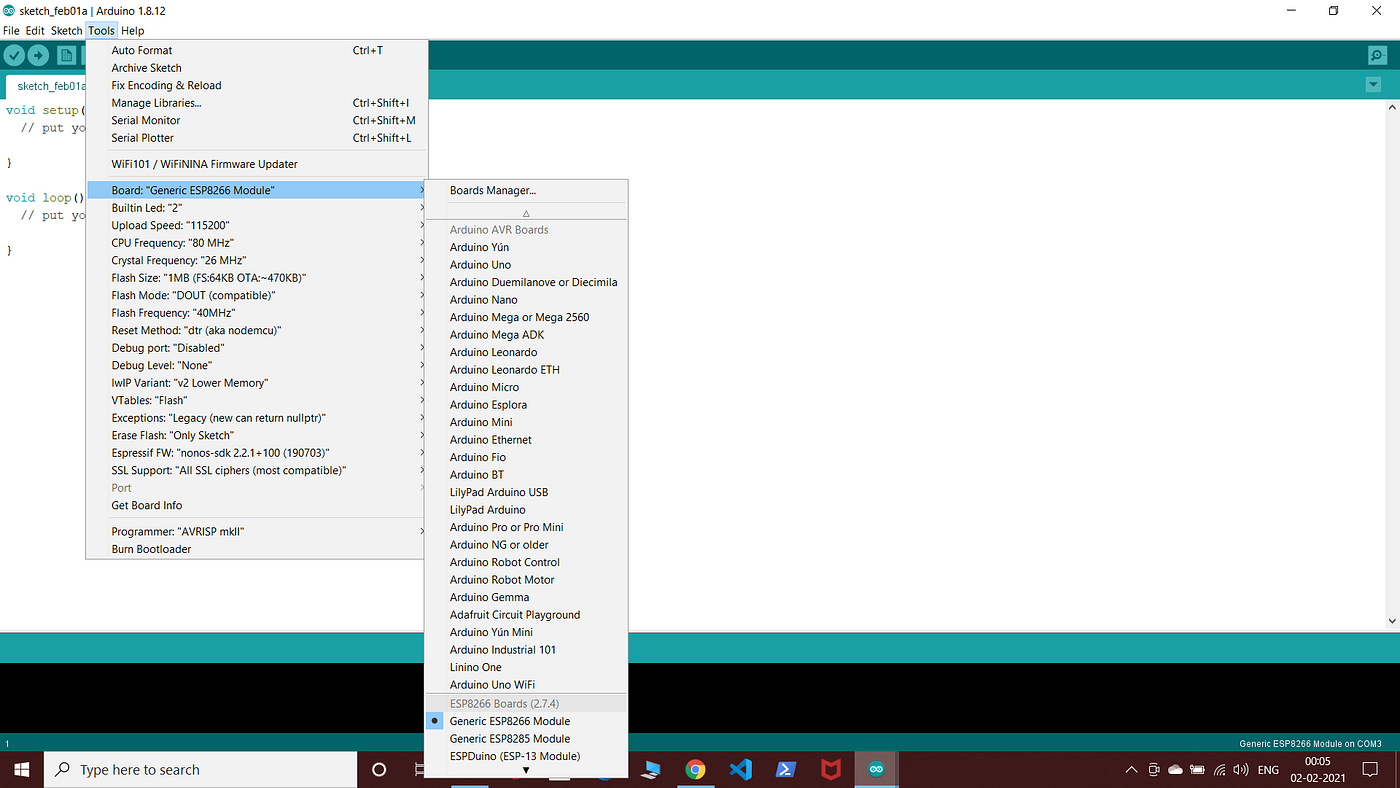Select Fix Encoding & Reload
The height and width of the screenshot is (788, 1400).
click(256, 85)
